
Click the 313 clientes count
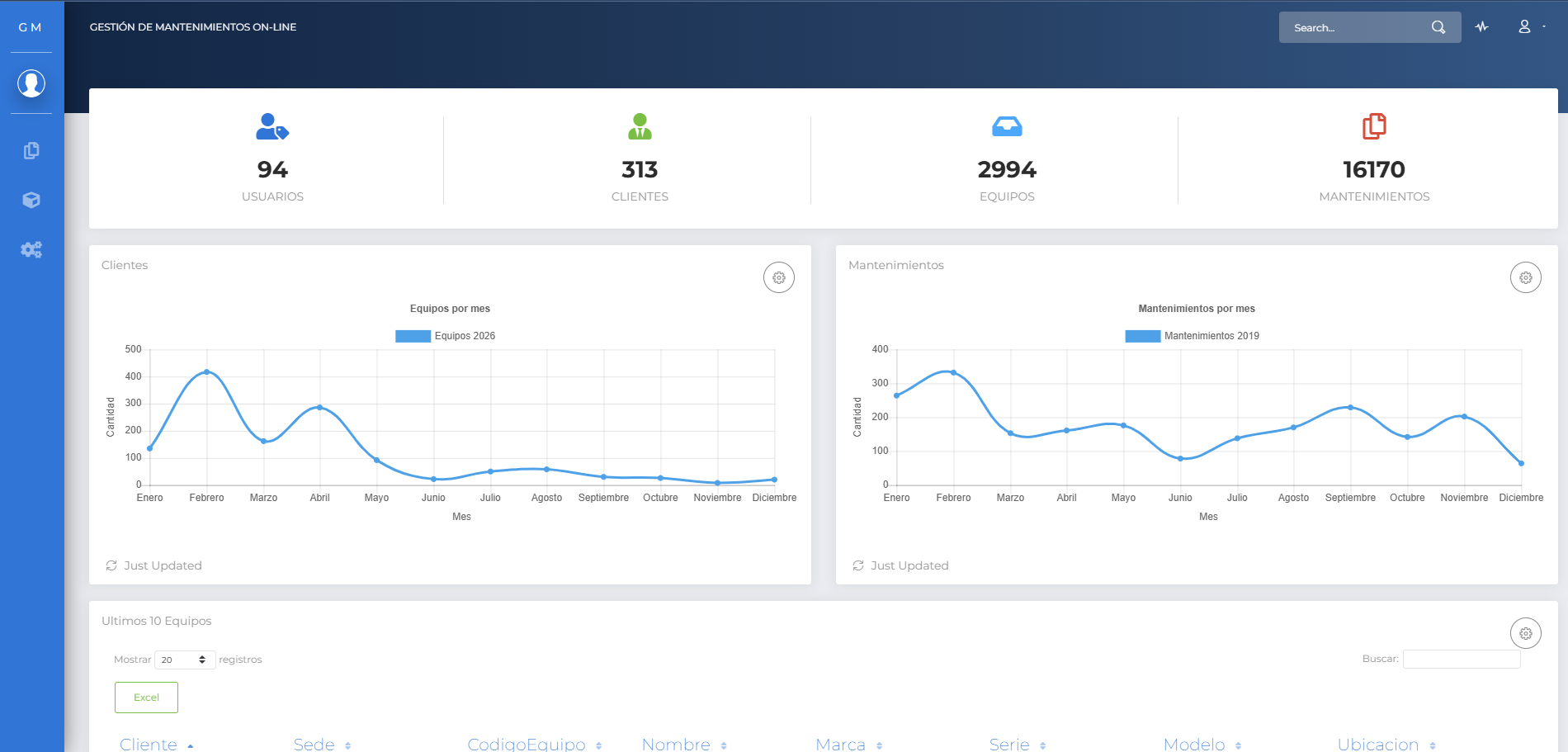point(640,169)
